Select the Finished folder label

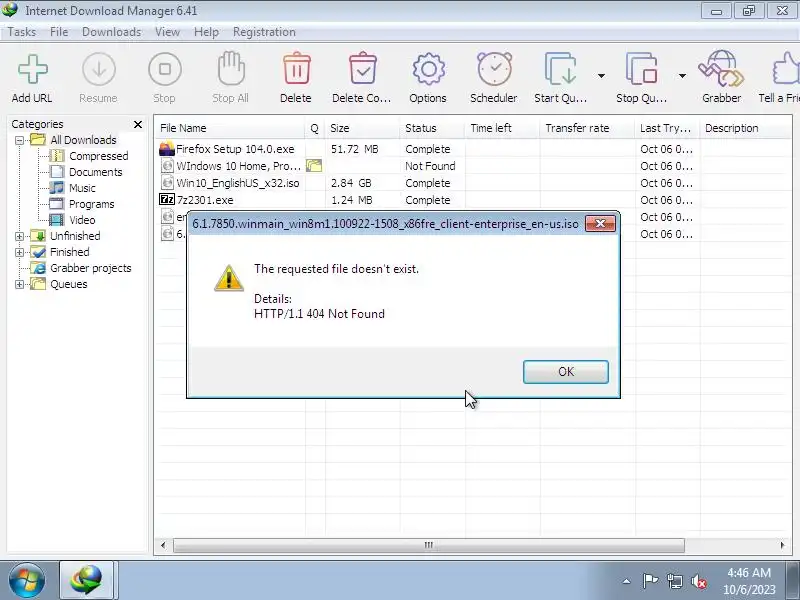click(69, 252)
